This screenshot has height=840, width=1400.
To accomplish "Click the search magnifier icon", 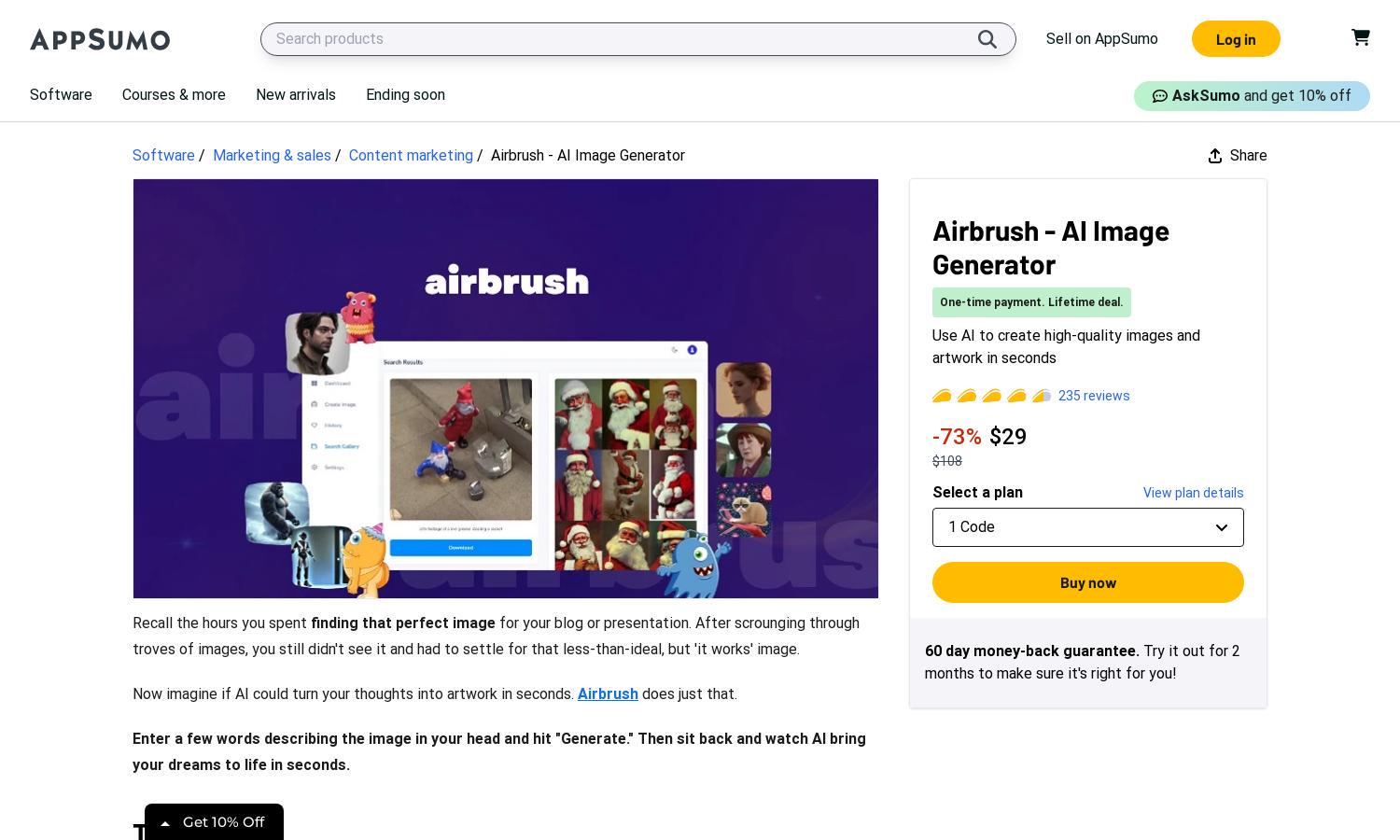I will pyautogui.click(x=987, y=39).
